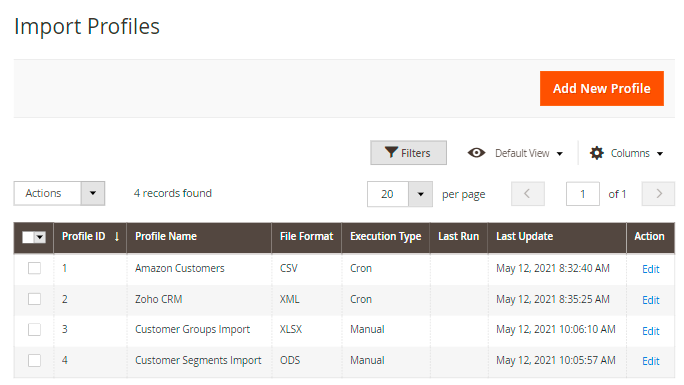
Task: Select the Customer Segments Import checkbox
Action: coord(34,360)
